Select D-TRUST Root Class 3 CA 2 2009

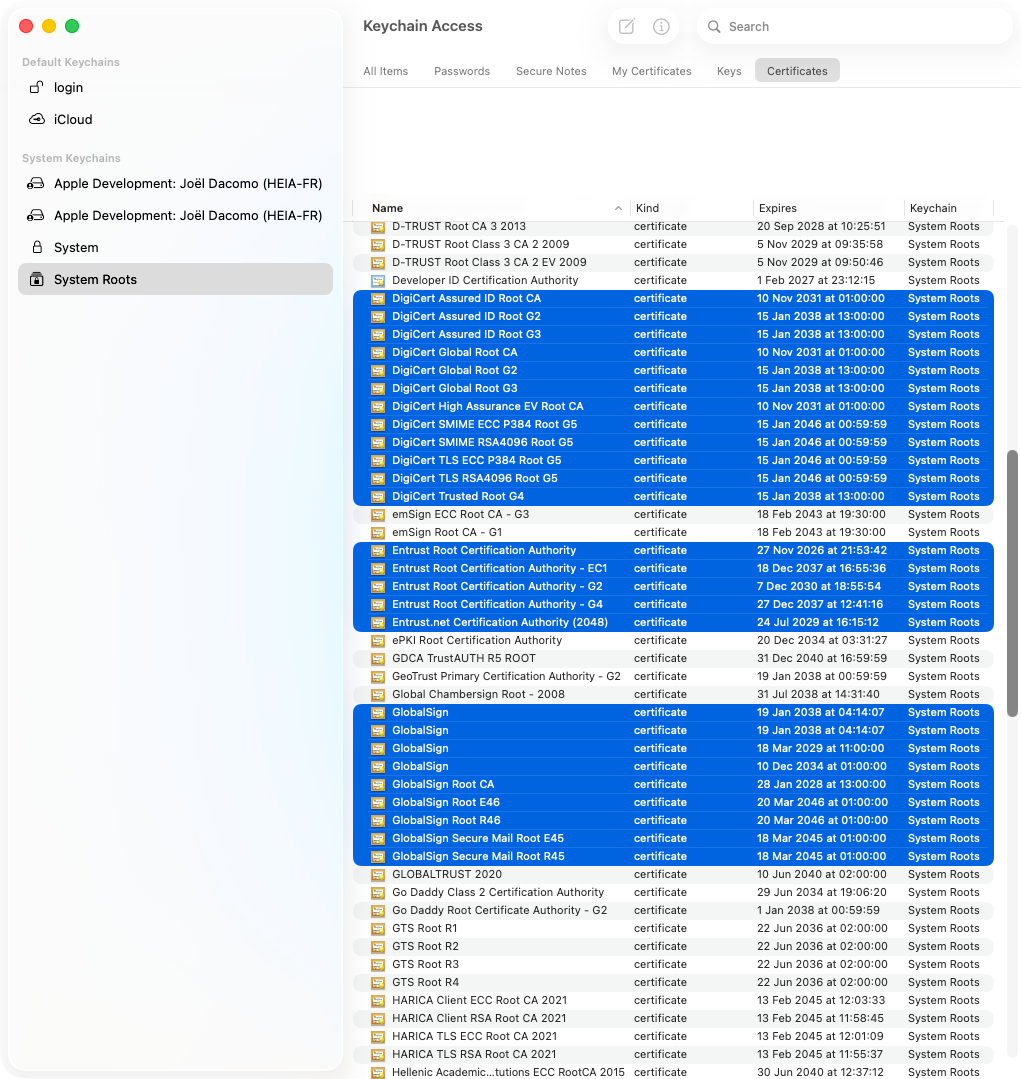pyautogui.click(x=673, y=244)
